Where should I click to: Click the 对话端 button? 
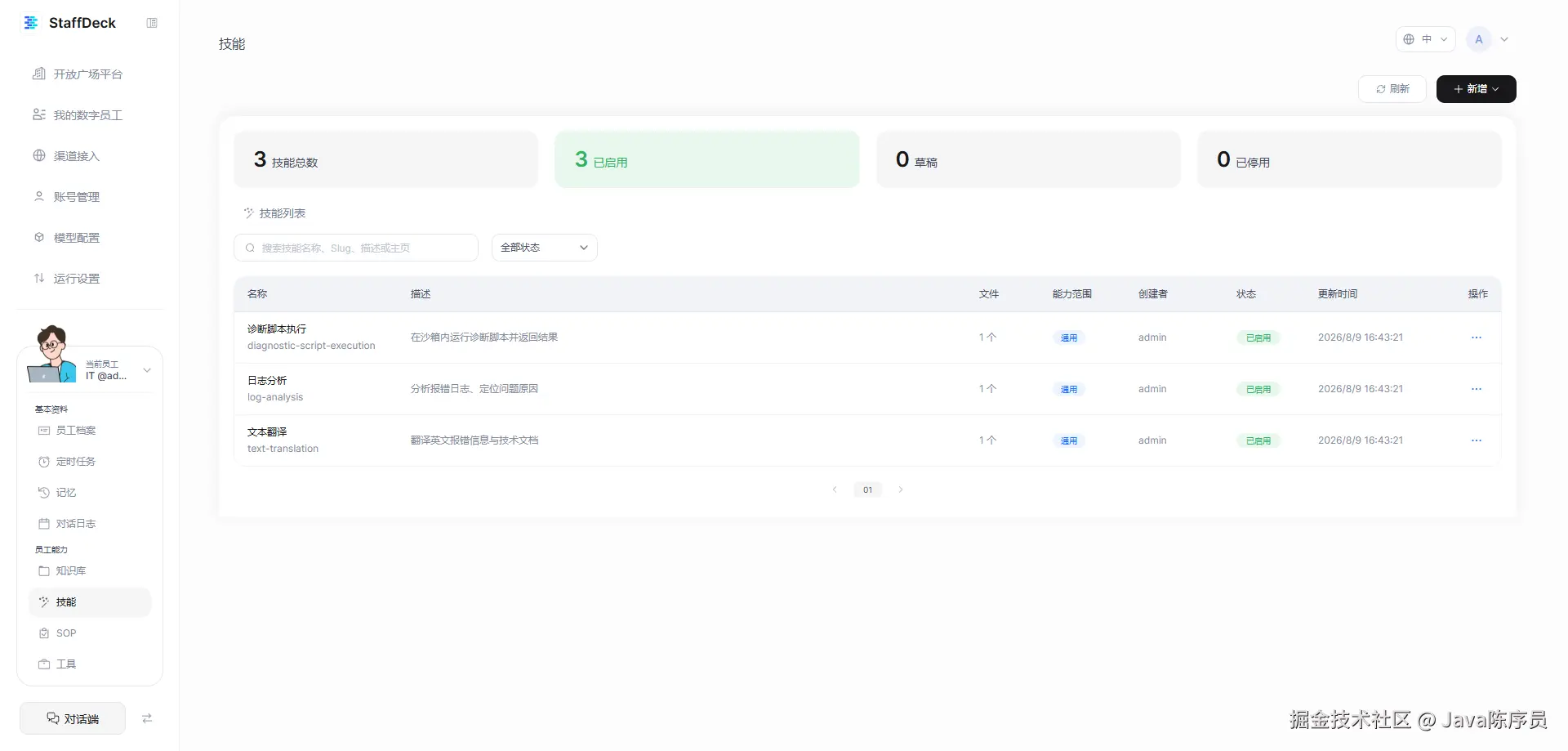coord(73,718)
